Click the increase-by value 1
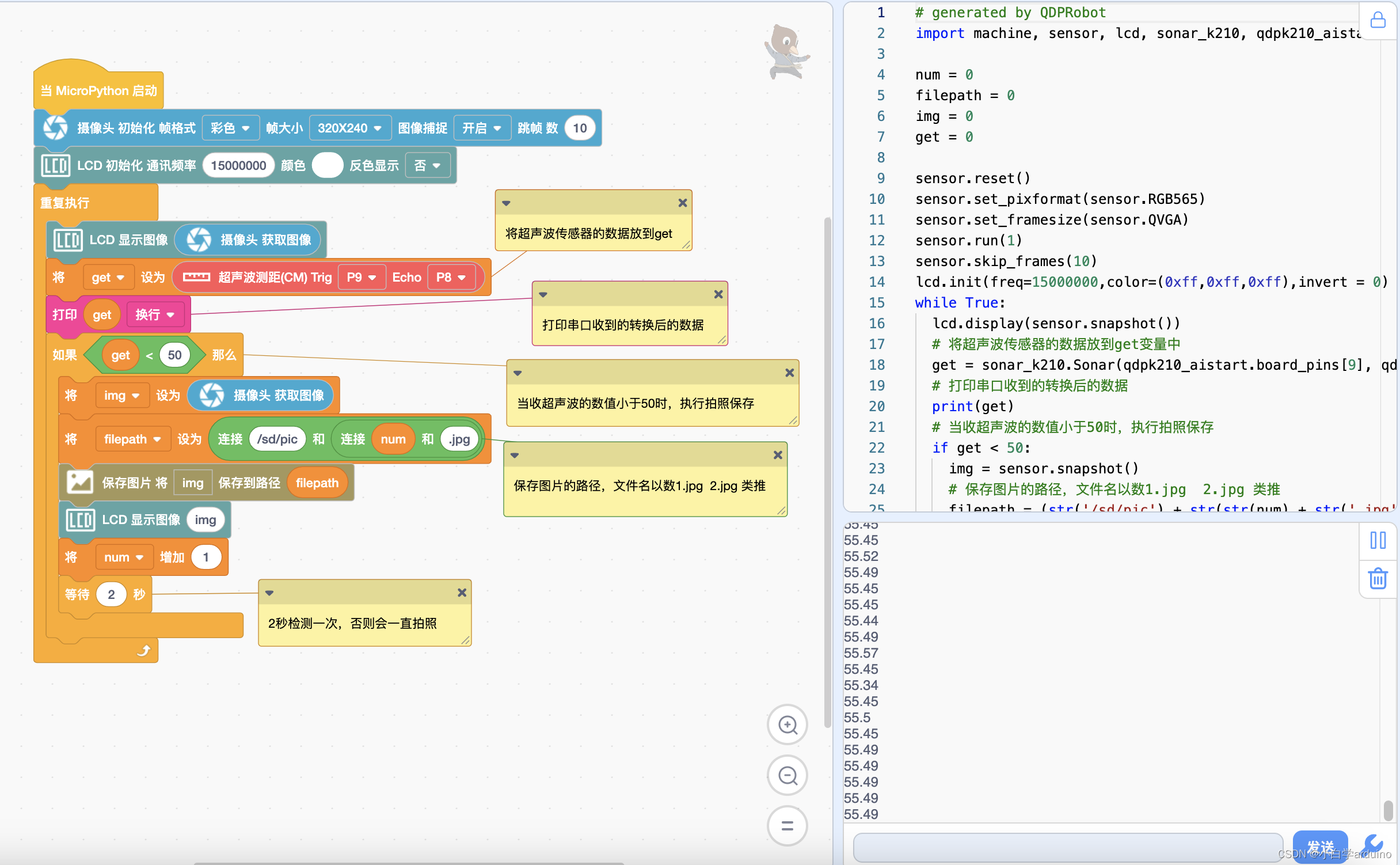Viewport: 1400px width, 865px height. (206, 557)
